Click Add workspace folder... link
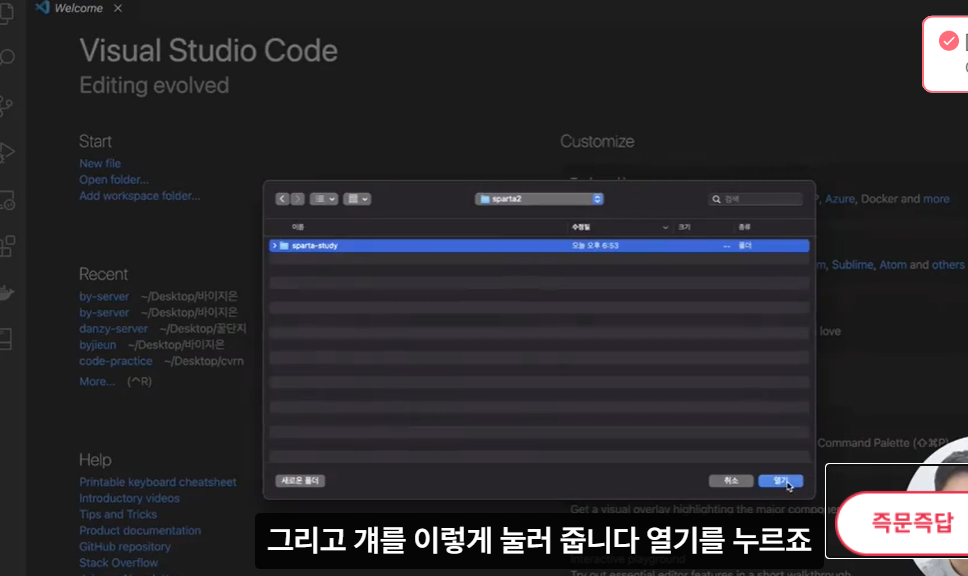The image size is (968, 576). click(140, 196)
